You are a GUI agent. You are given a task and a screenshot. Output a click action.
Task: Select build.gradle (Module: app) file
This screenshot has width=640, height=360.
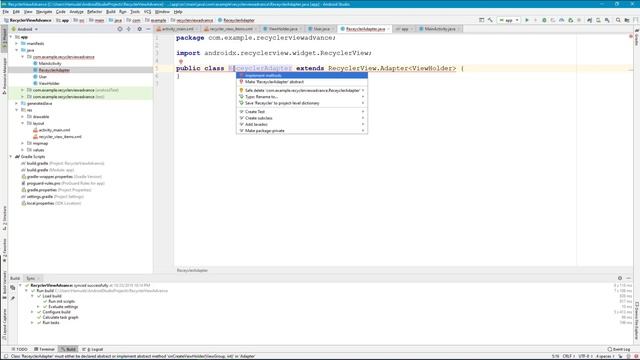(50, 170)
